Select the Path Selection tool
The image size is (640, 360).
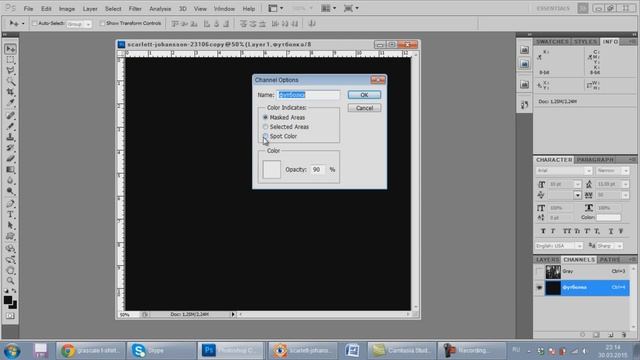(10, 225)
